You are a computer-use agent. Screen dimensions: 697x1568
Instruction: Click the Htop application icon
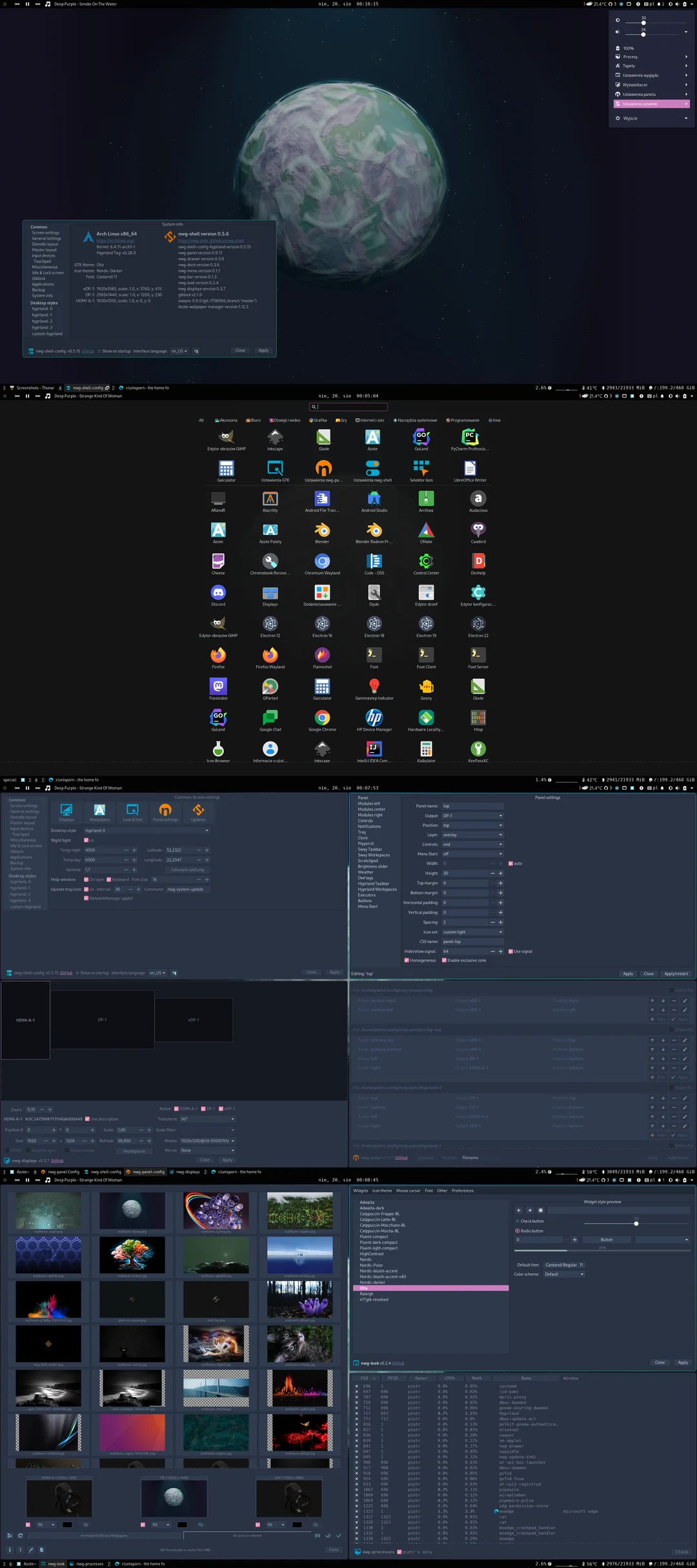coord(478,718)
